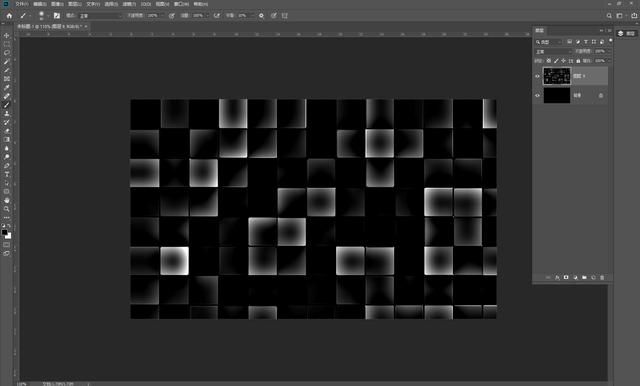This screenshot has width=640, height=386.
Task: Select the Pen tool
Action: click(x=7, y=166)
